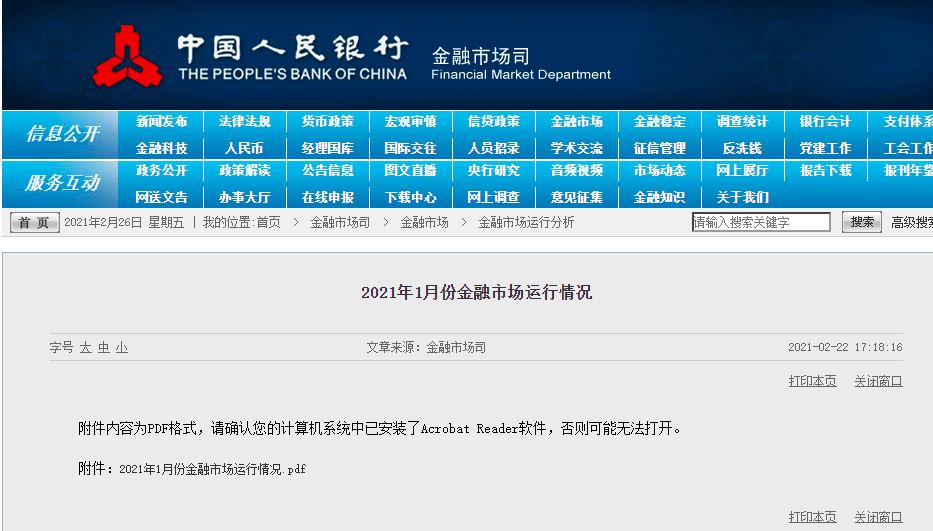
Task: Open 办事大厅 navigation link
Action: tap(245, 197)
